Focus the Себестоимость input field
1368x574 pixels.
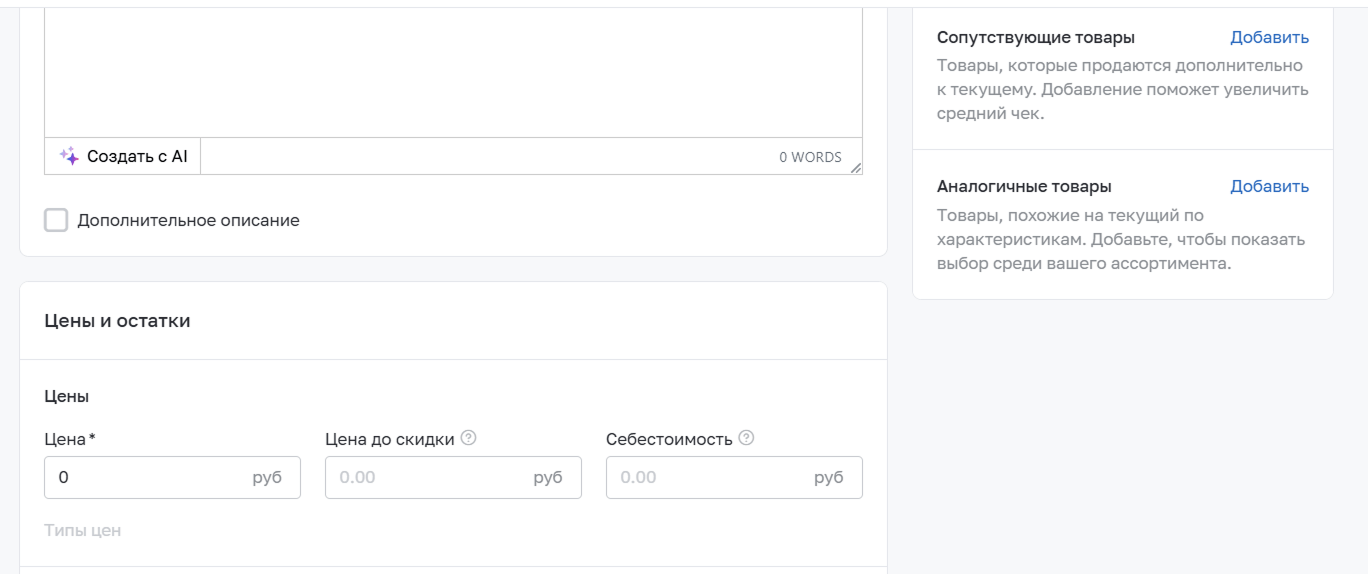tap(734, 477)
